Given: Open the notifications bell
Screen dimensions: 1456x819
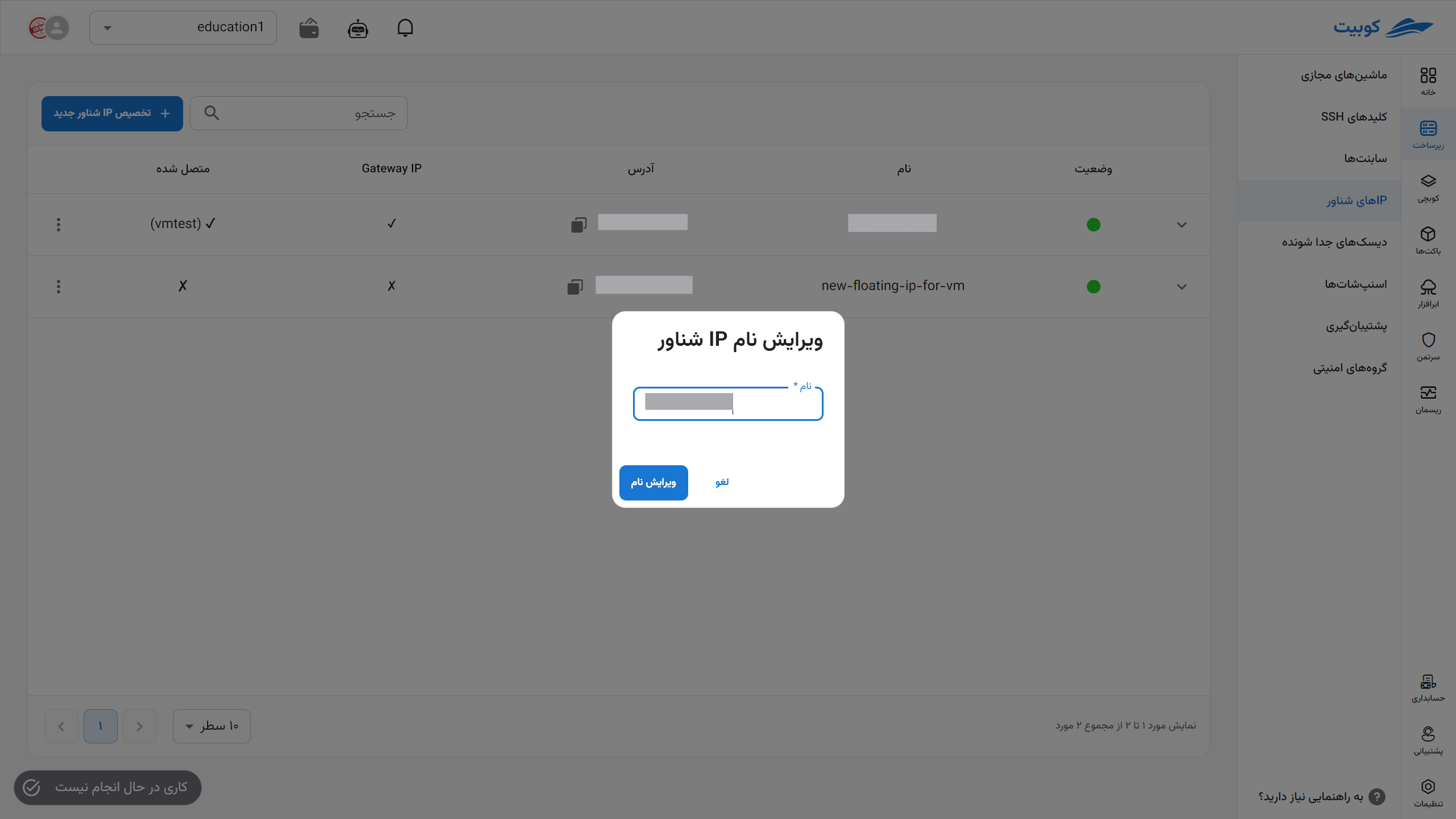Looking at the screenshot, I should point(405,28).
